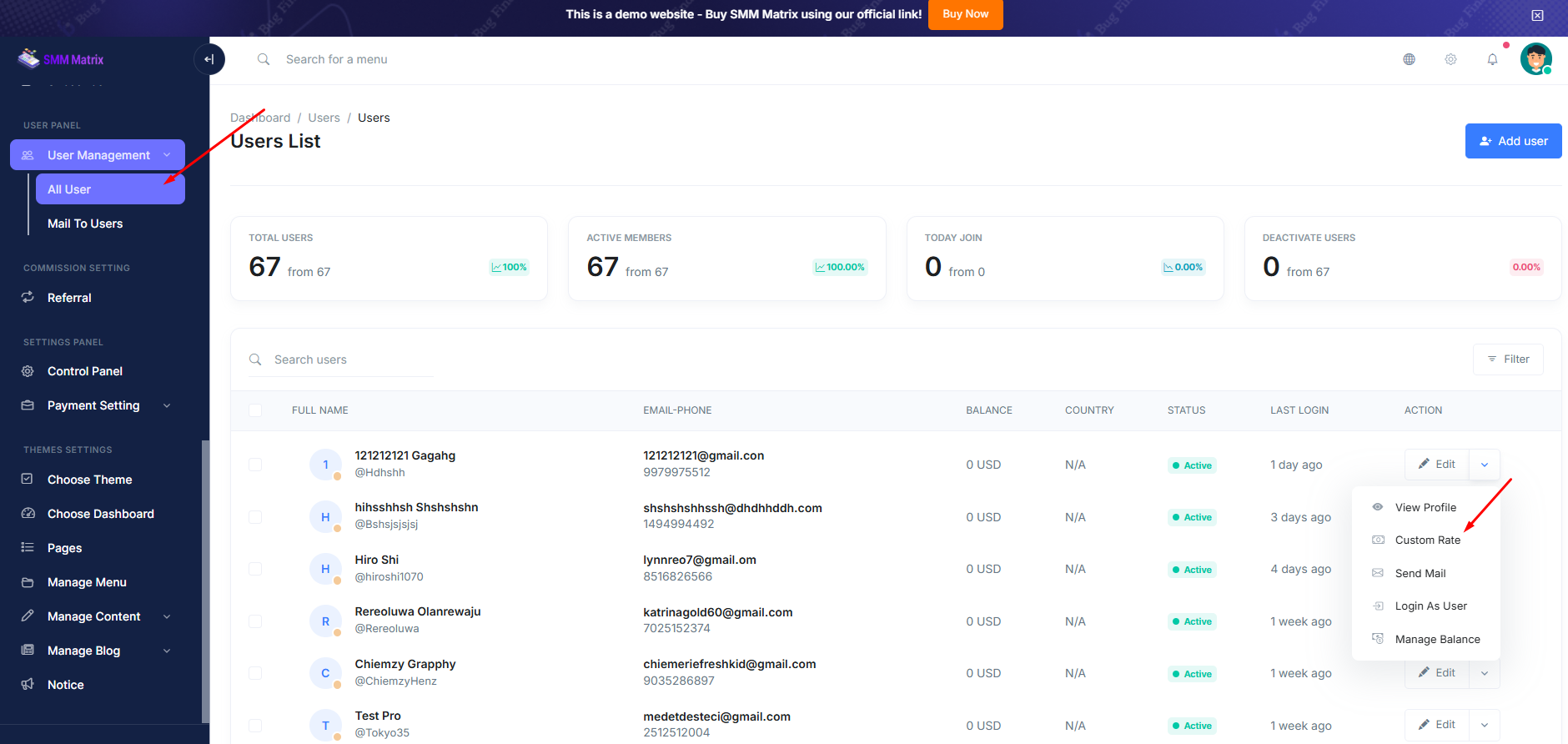Screen dimensions: 1568x744
Task: Open the settings gear in top bar
Action: coord(1450,59)
